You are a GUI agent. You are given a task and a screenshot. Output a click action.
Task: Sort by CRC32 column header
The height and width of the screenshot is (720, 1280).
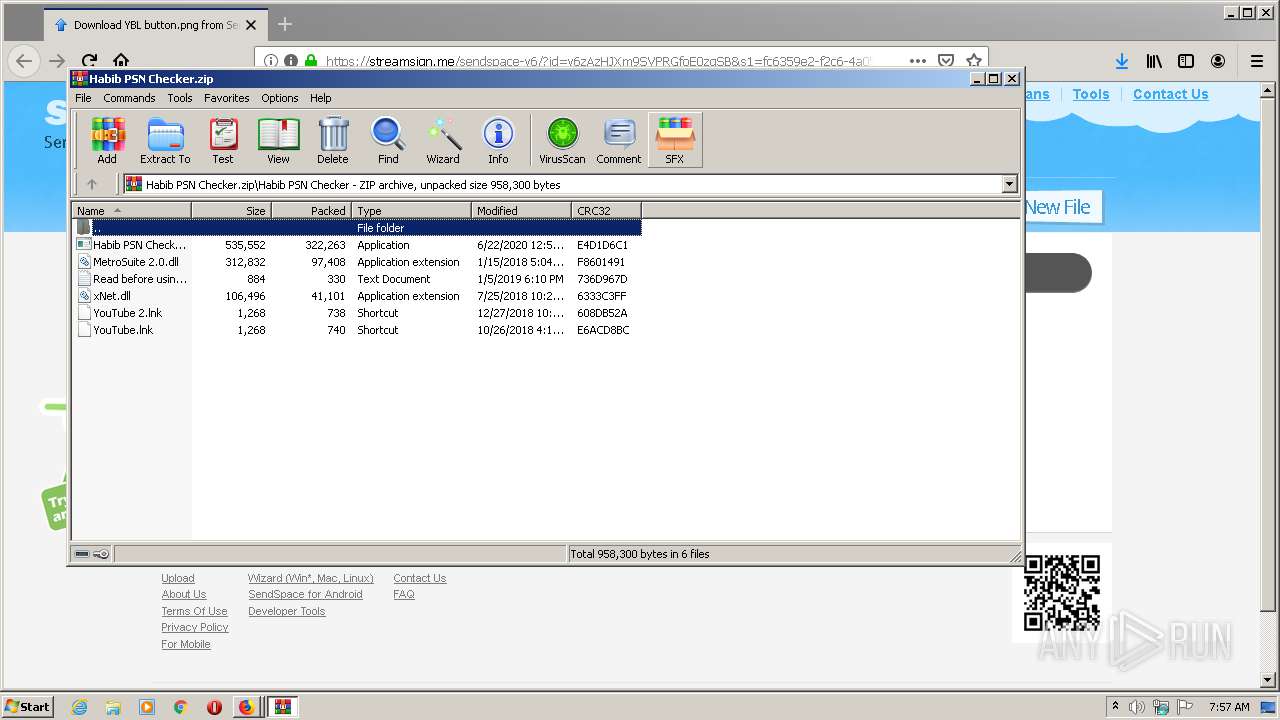(x=606, y=210)
